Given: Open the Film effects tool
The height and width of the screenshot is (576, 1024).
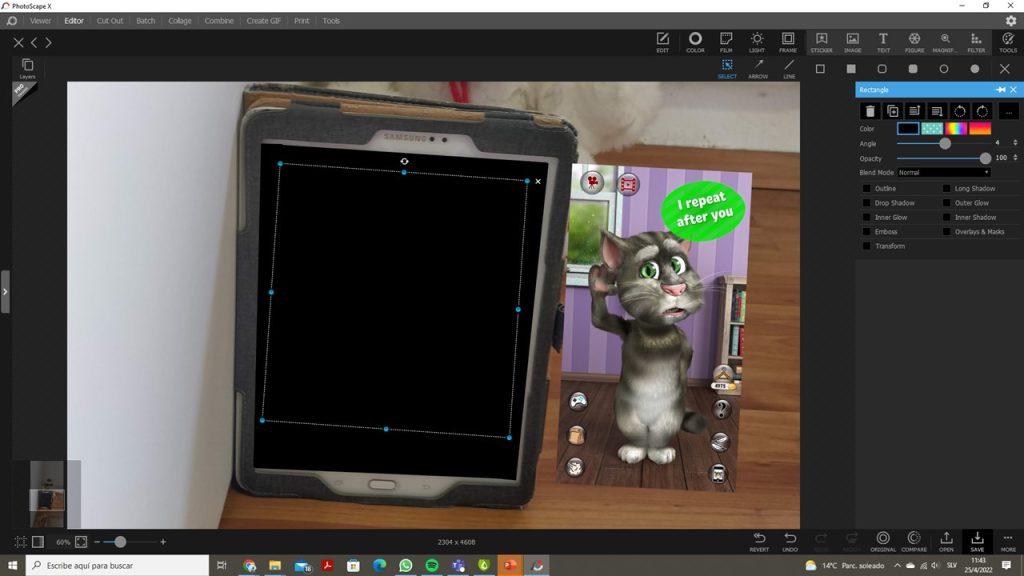Looking at the screenshot, I should 726,42.
